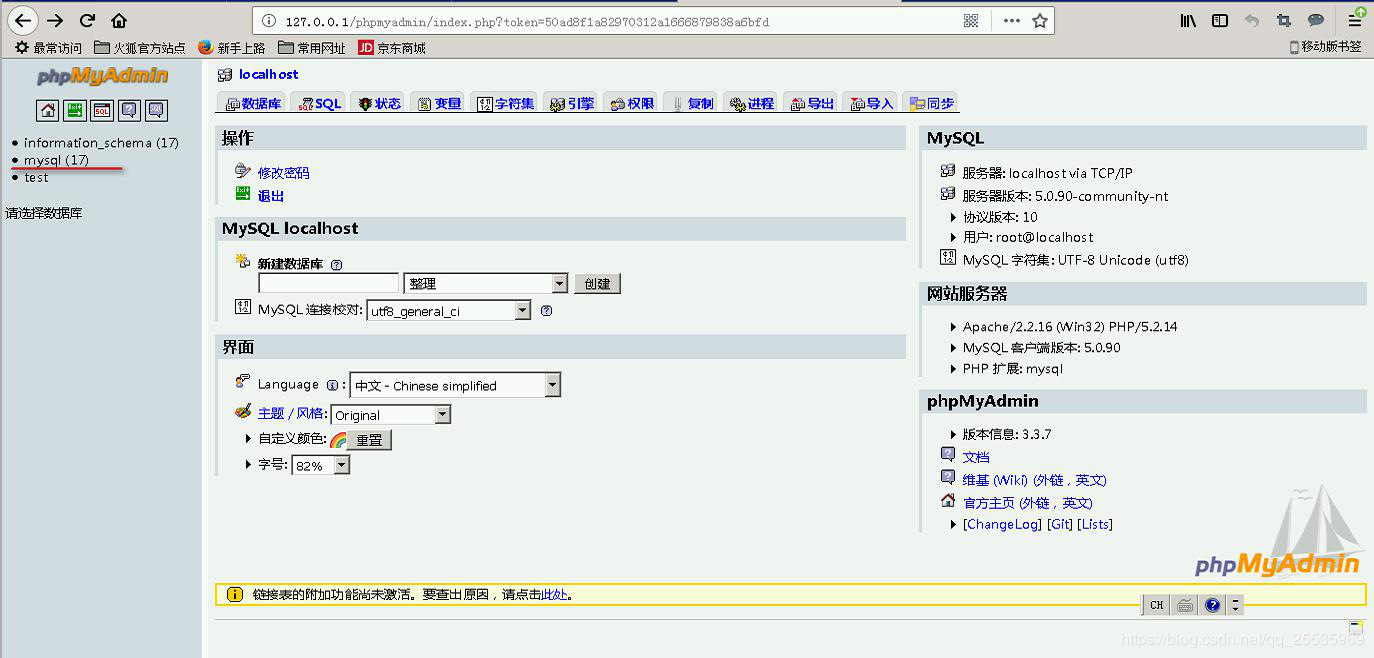Open the utf8_general_ci connection collation dropdown
The height and width of the screenshot is (658, 1374).
tap(449, 311)
